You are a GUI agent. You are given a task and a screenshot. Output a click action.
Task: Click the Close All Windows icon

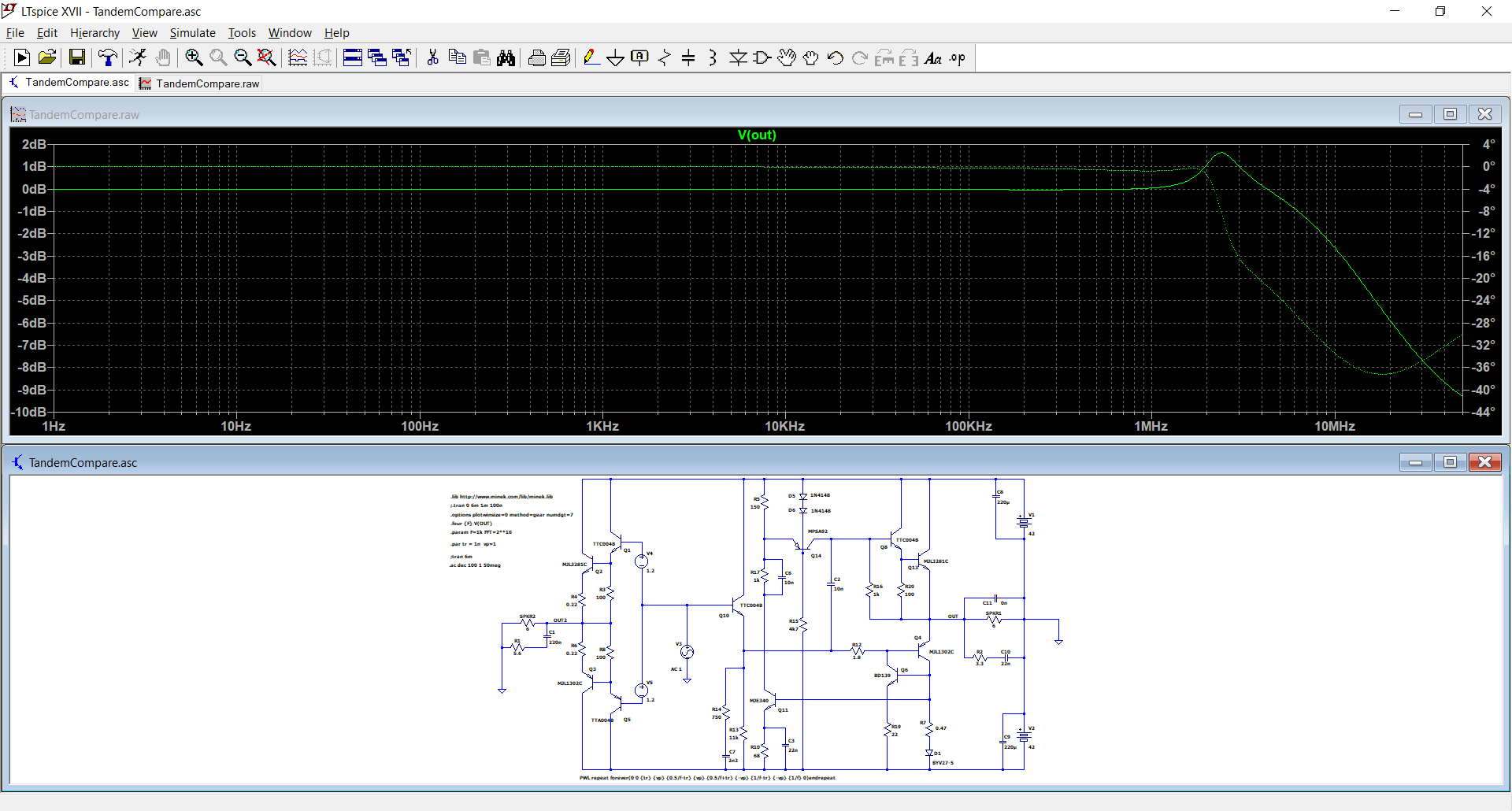click(402, 57)
